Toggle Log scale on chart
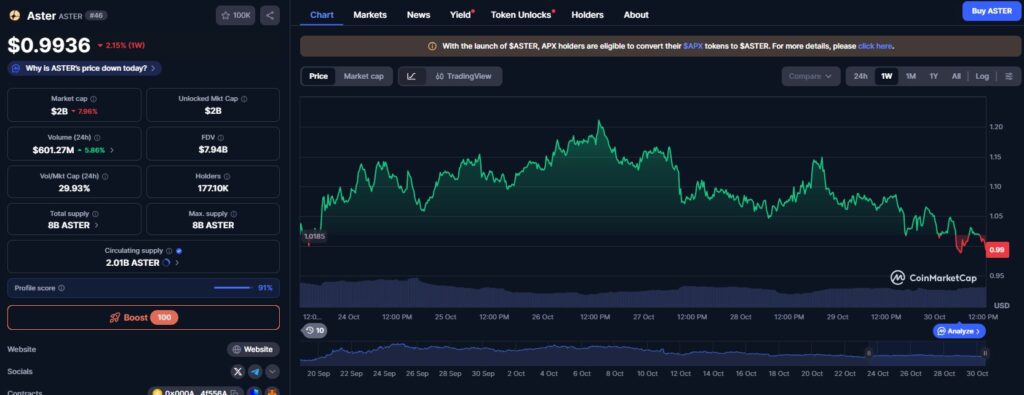This screenshot has height=395, width=1024. coord(982,76)
